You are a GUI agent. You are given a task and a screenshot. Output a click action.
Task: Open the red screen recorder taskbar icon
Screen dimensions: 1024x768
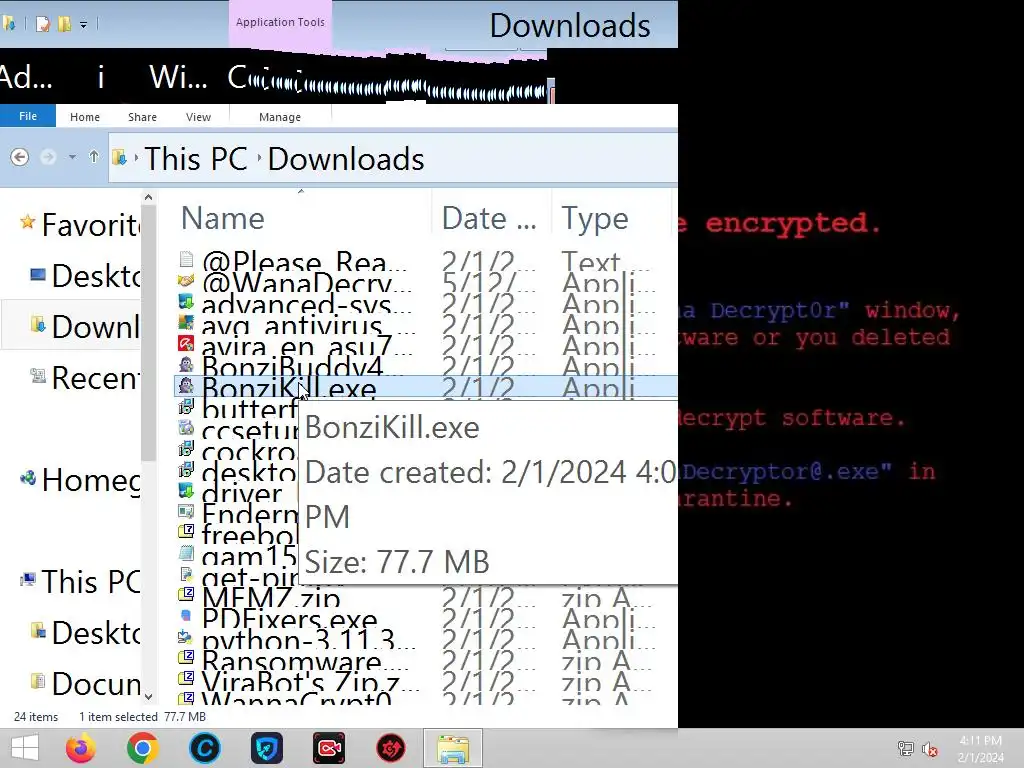click(x=328, y=748)
